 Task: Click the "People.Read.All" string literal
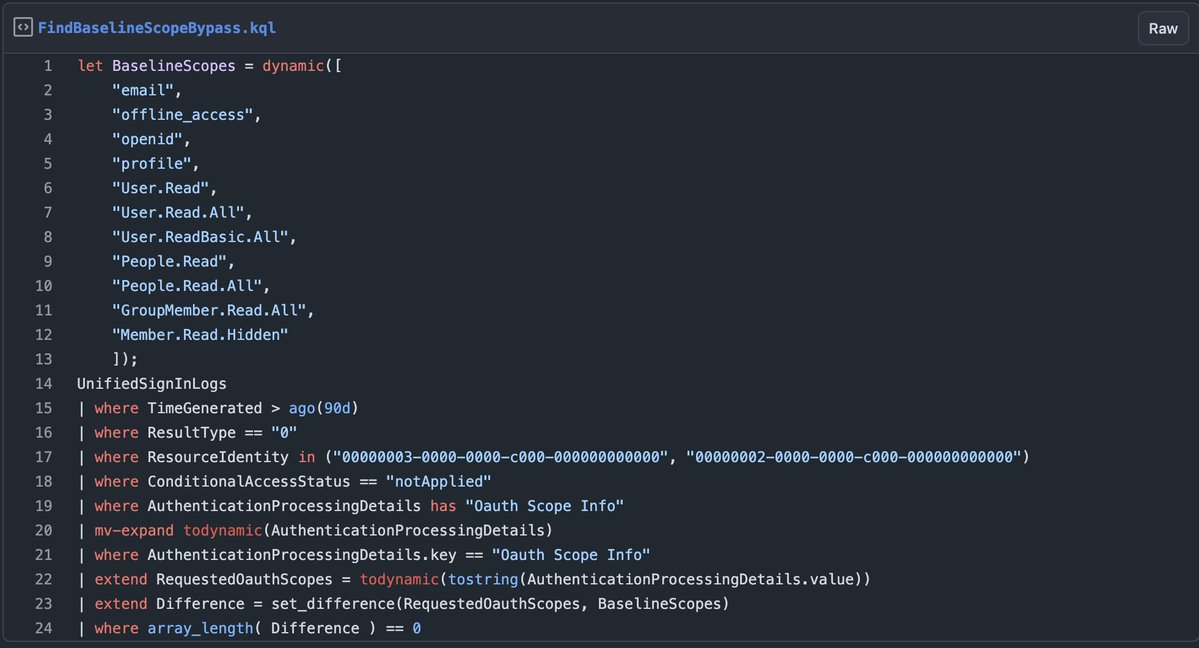pyautogui.click(x=187, y=286)
